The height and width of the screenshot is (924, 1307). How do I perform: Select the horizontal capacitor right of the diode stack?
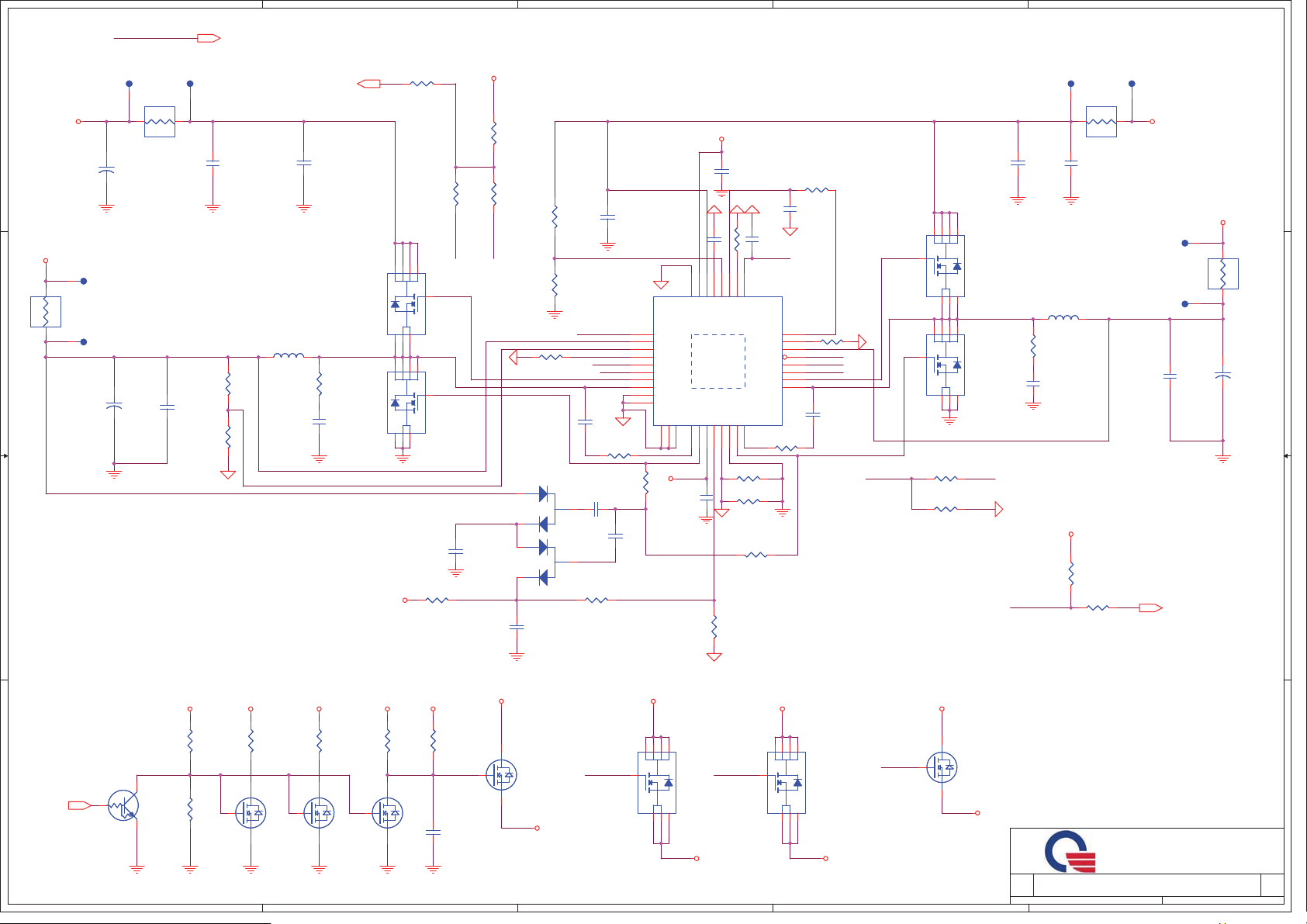[x=596, y=509]
